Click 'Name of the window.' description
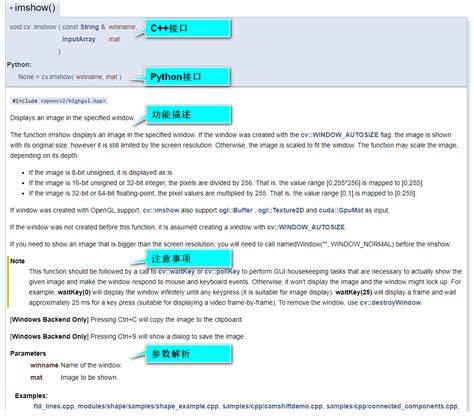This screenshot has width=474, height=416. [x=91, y=365]
